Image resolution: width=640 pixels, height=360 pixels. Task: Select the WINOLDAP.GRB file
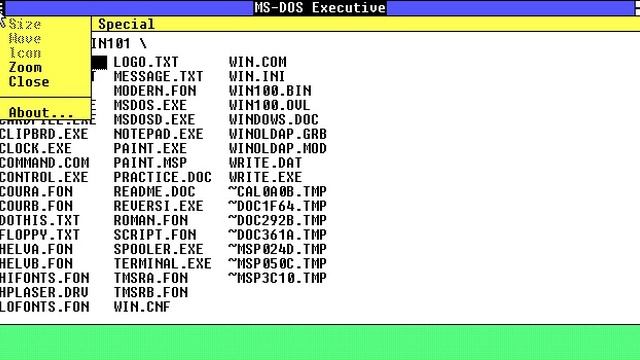pos(278,134)
